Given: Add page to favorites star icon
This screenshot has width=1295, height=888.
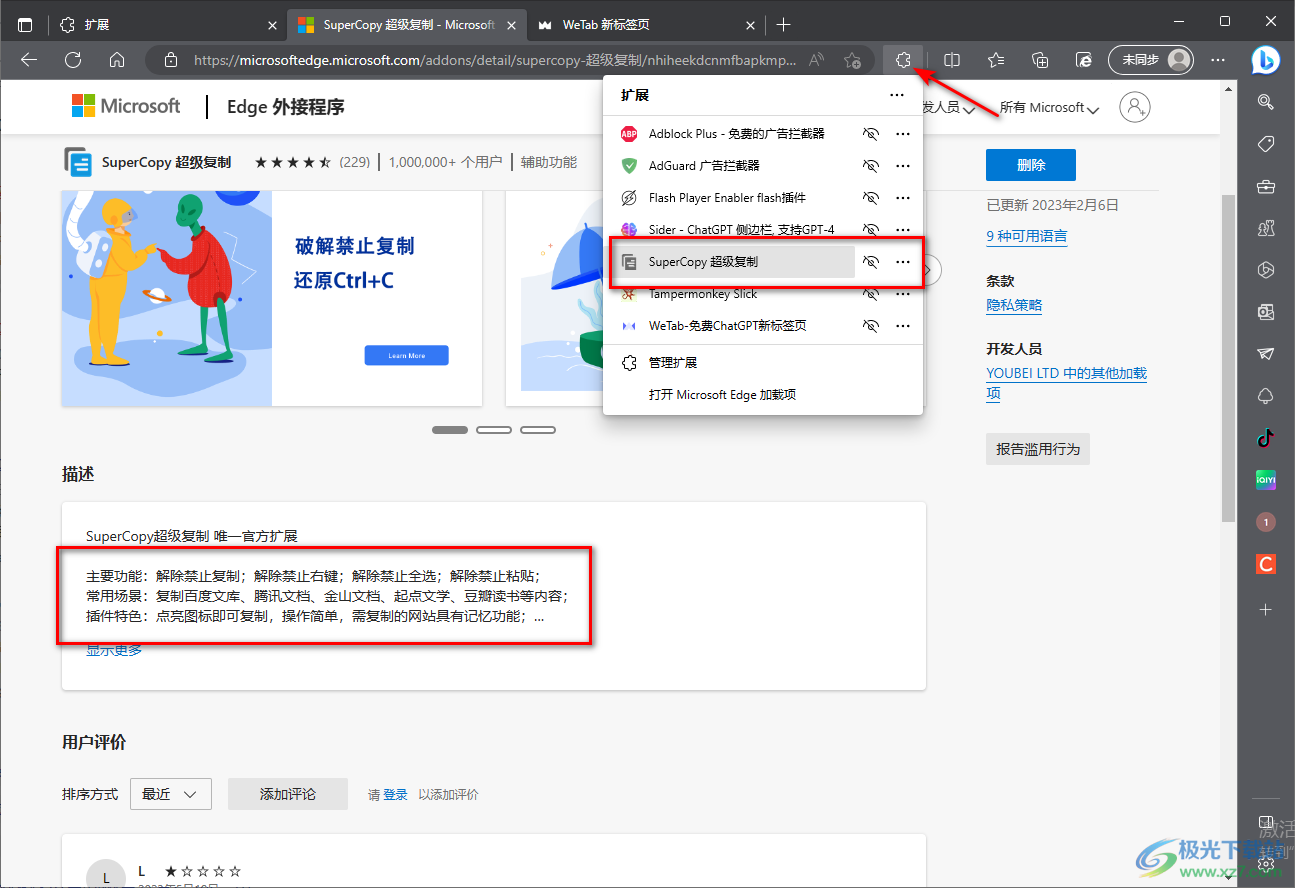Looking at the screenshot, I should point(852,60).
